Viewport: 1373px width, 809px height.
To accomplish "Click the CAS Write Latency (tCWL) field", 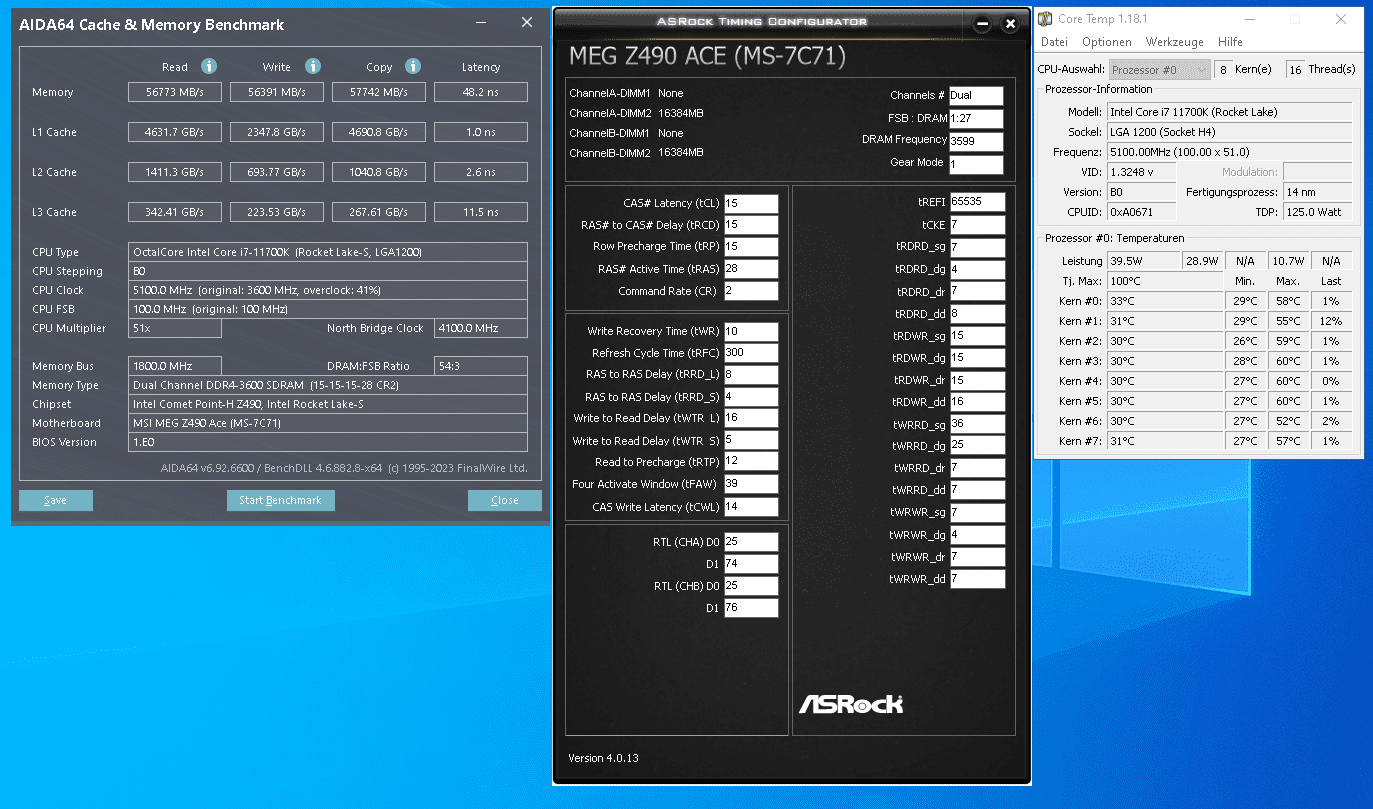I will coord(751,507).
